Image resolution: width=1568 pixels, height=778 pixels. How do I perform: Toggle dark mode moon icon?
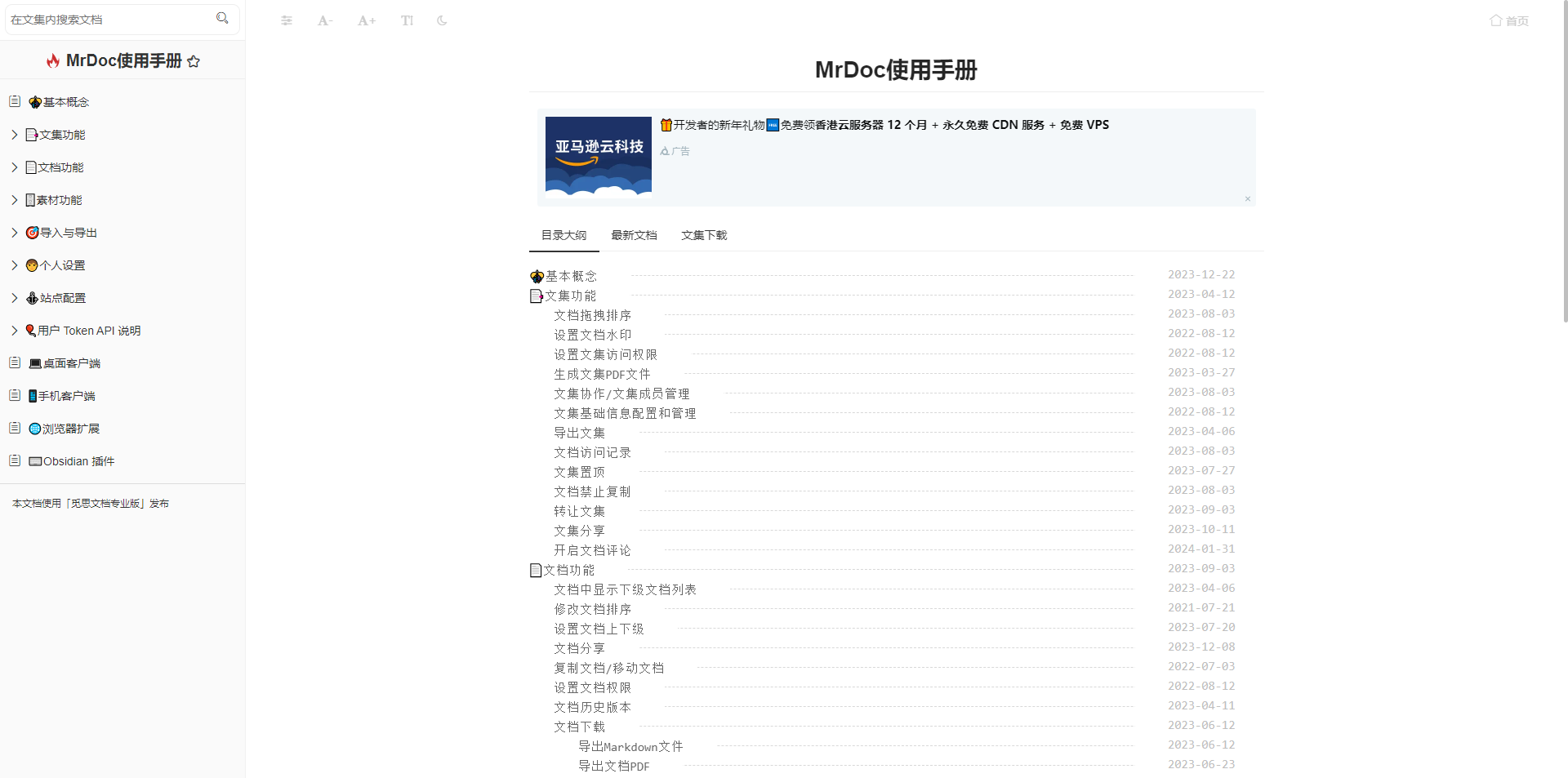point(442,20)
